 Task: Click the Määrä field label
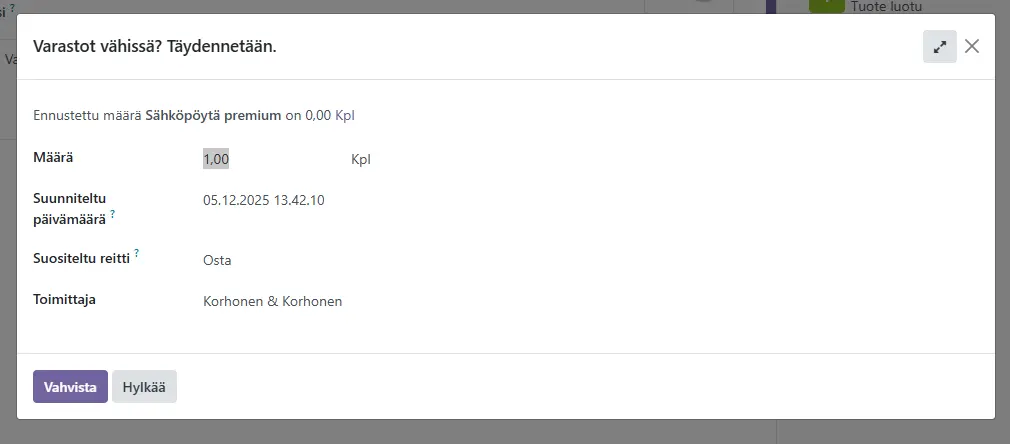(x=53, y=157)
